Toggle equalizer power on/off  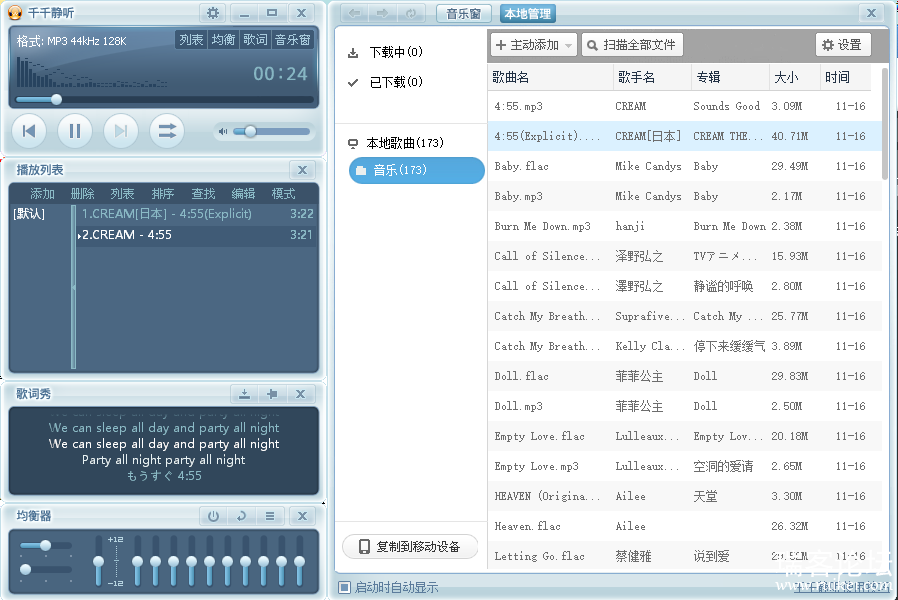pos(213,516)
